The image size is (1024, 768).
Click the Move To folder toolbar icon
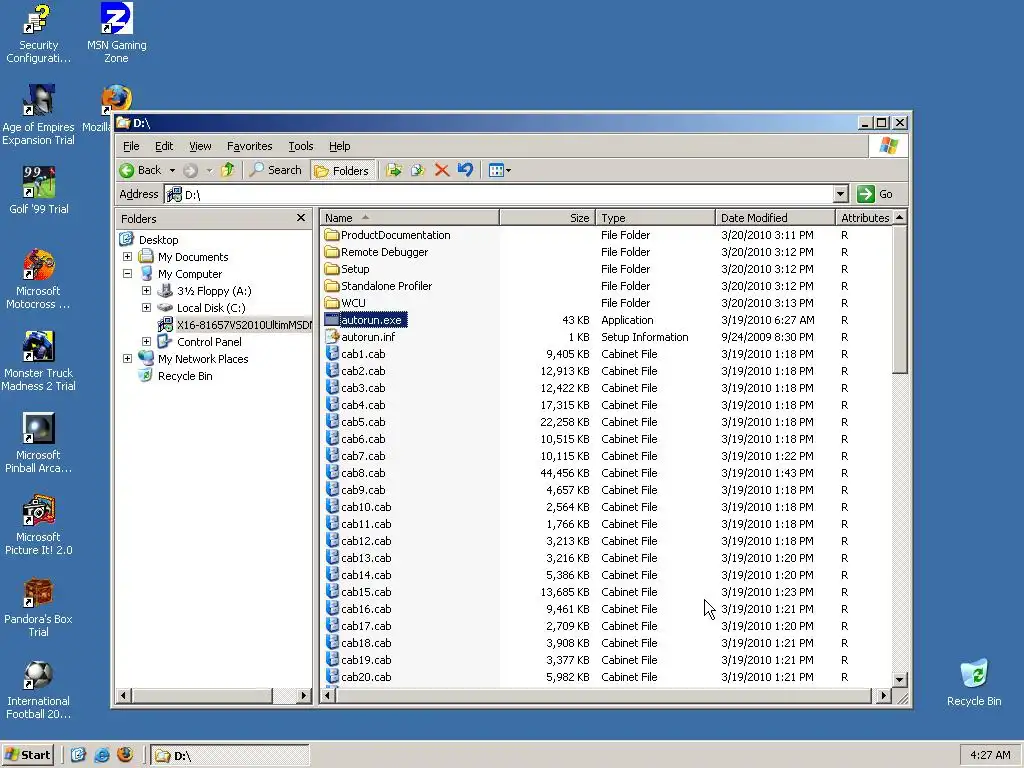(393, 170)
